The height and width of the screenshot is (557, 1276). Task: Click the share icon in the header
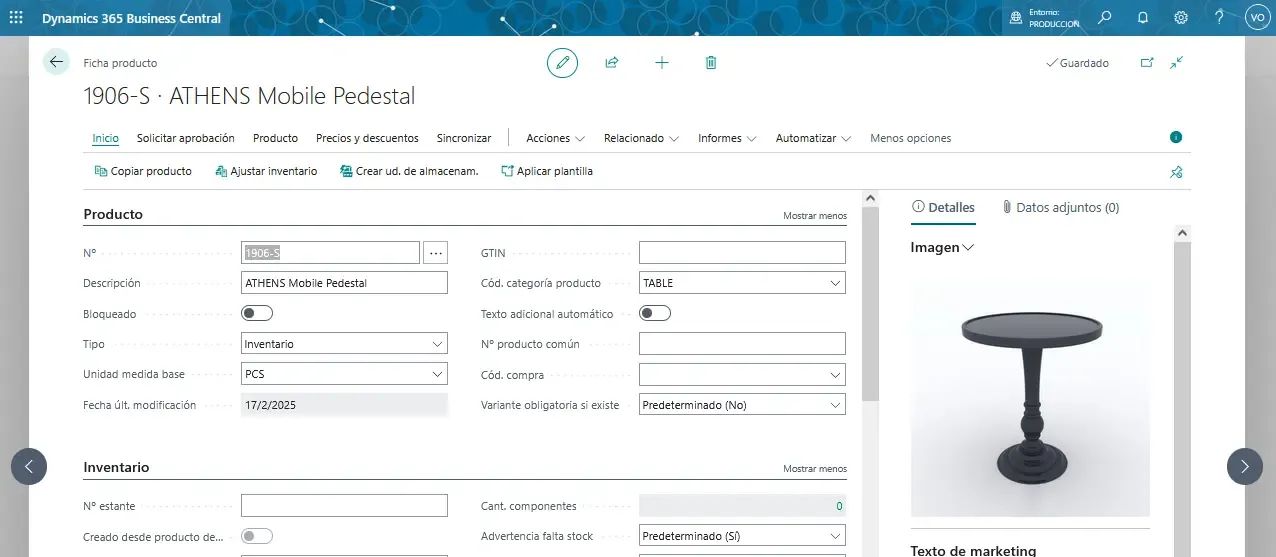click(612, 63)
